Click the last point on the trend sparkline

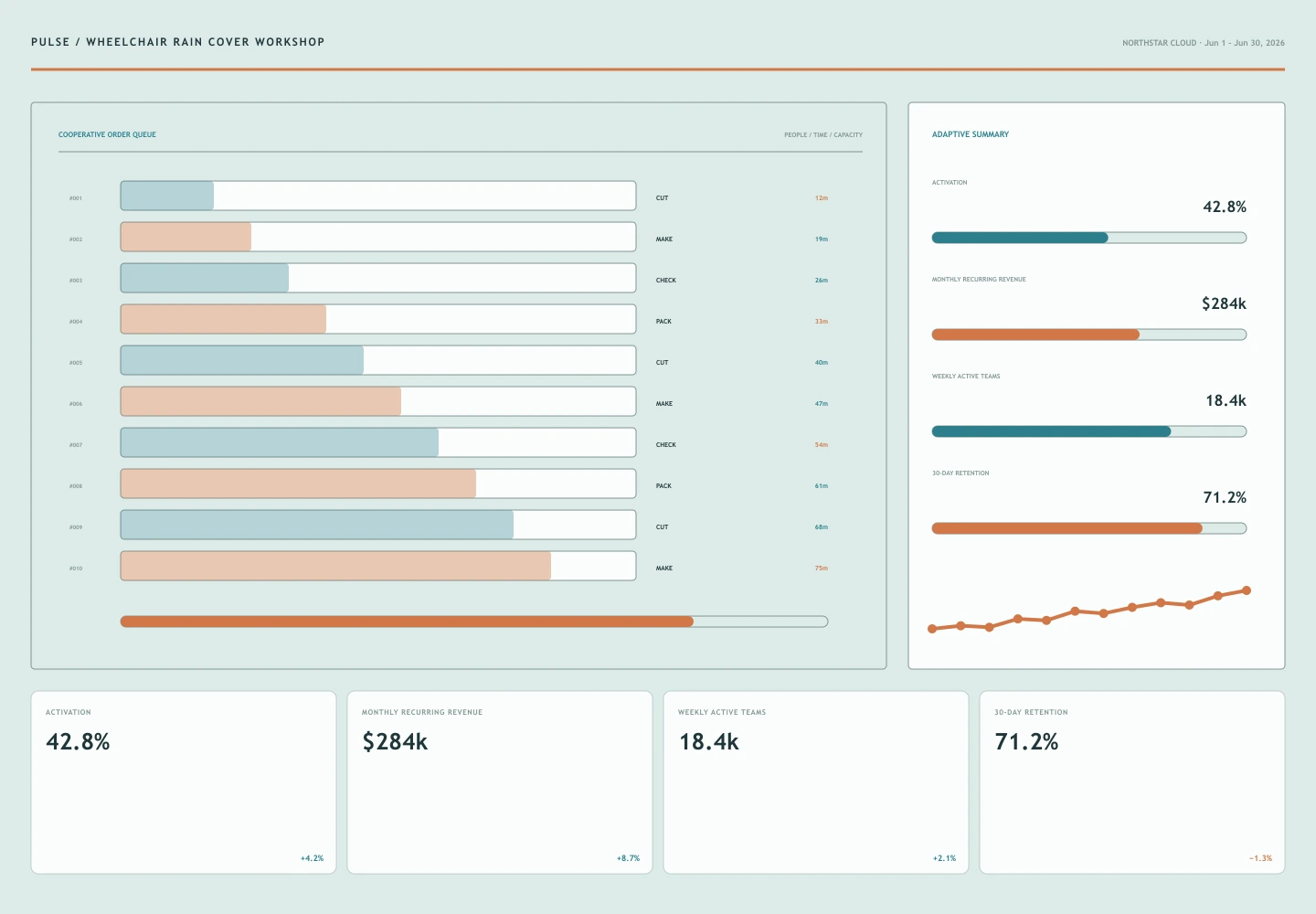tap(1247, 590)
